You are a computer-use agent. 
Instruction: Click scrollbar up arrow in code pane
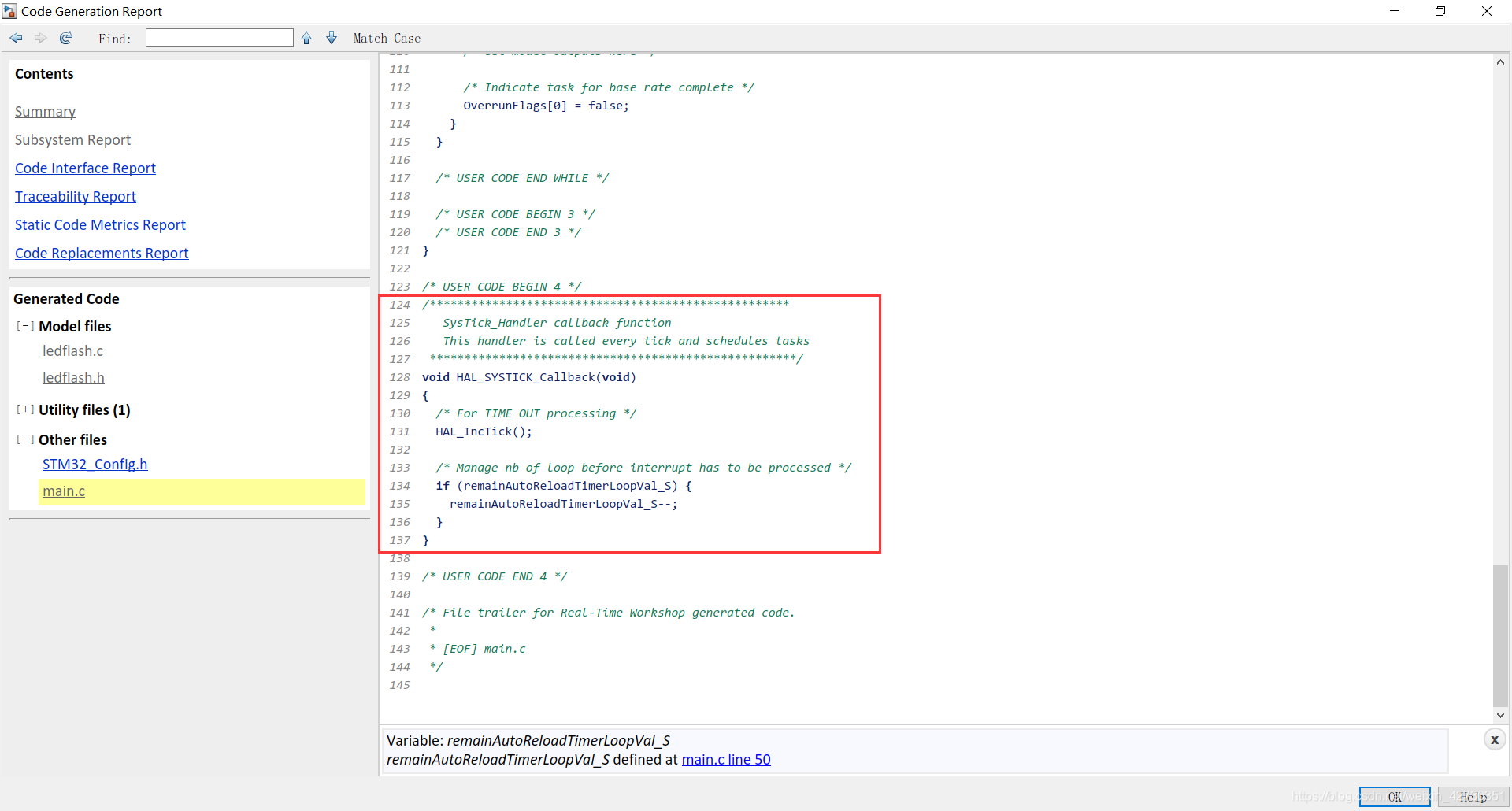click(1500, 62)
